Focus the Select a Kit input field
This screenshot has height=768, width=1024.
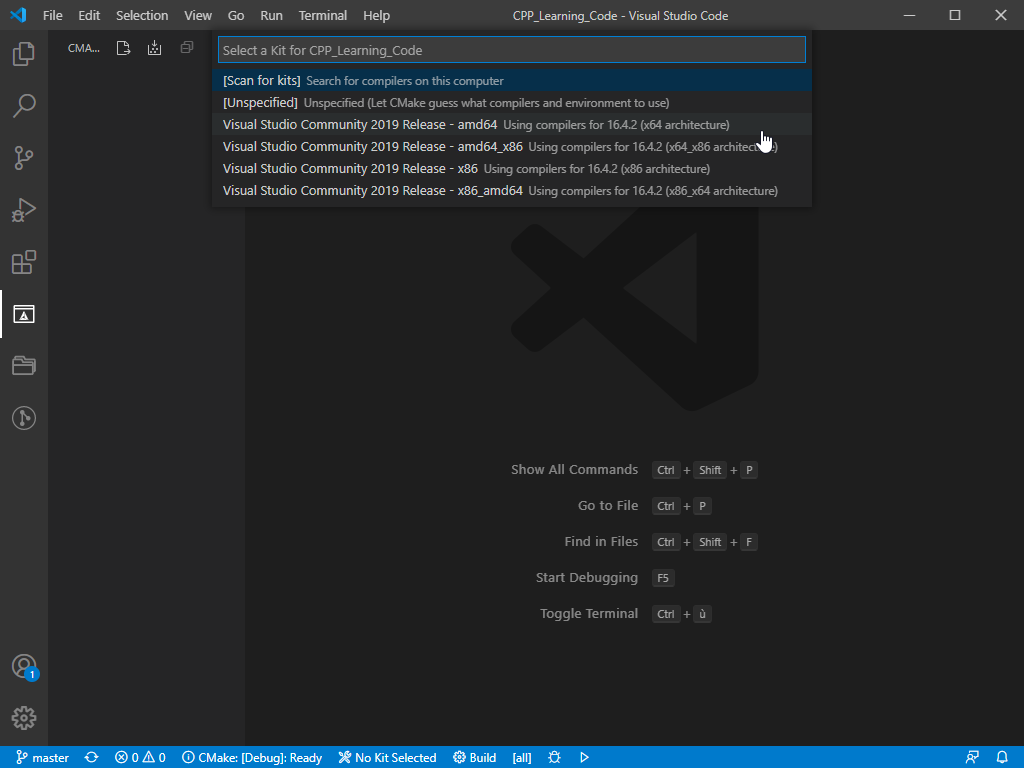(x=512, y=50)
